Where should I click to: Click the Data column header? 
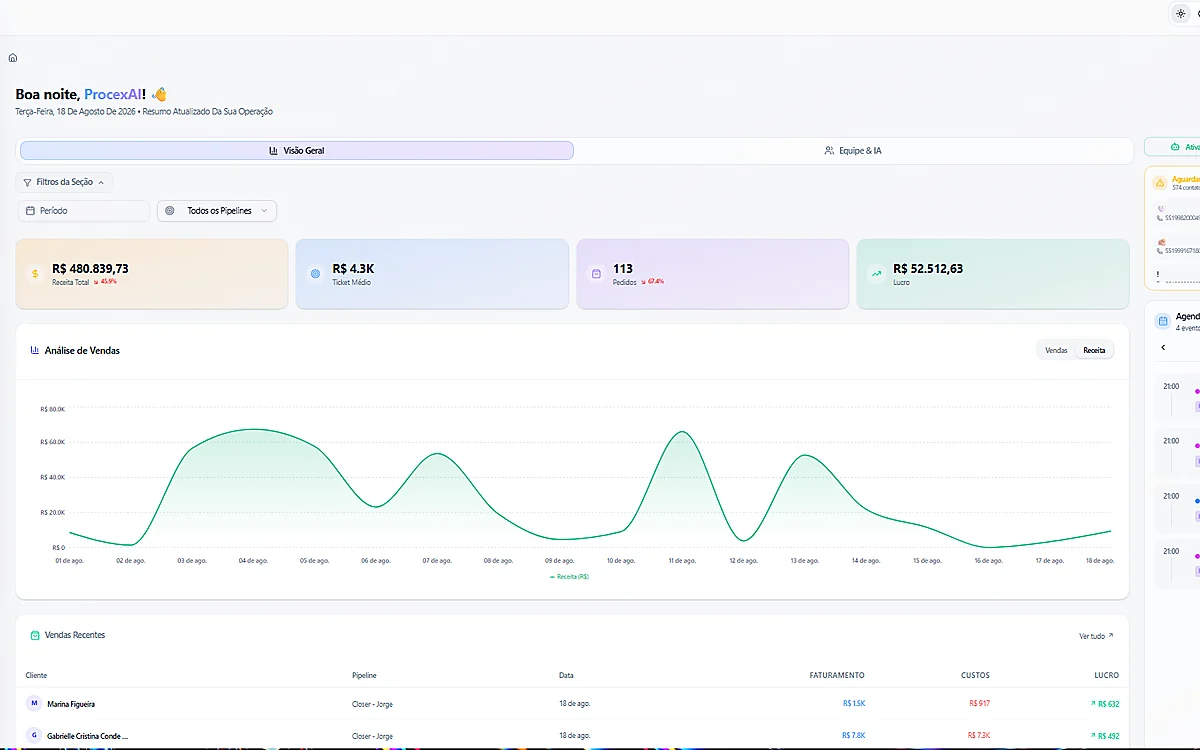click(x=566, y=676)
